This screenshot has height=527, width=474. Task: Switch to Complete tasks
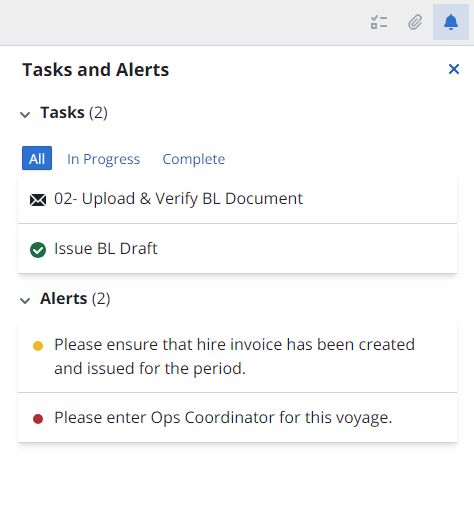(x=194, y=159)
